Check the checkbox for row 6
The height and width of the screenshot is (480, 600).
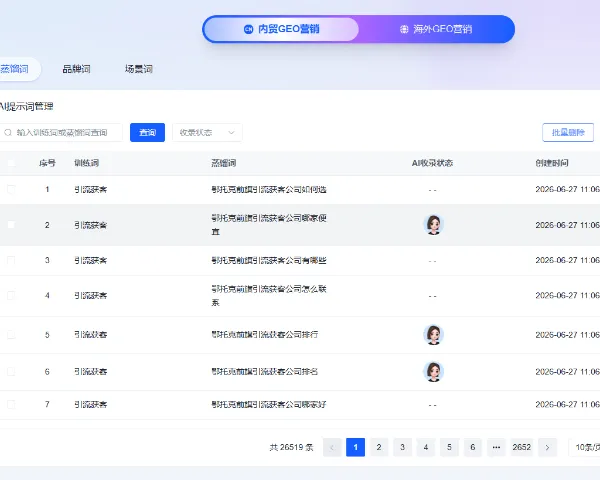tap(11, 372)
